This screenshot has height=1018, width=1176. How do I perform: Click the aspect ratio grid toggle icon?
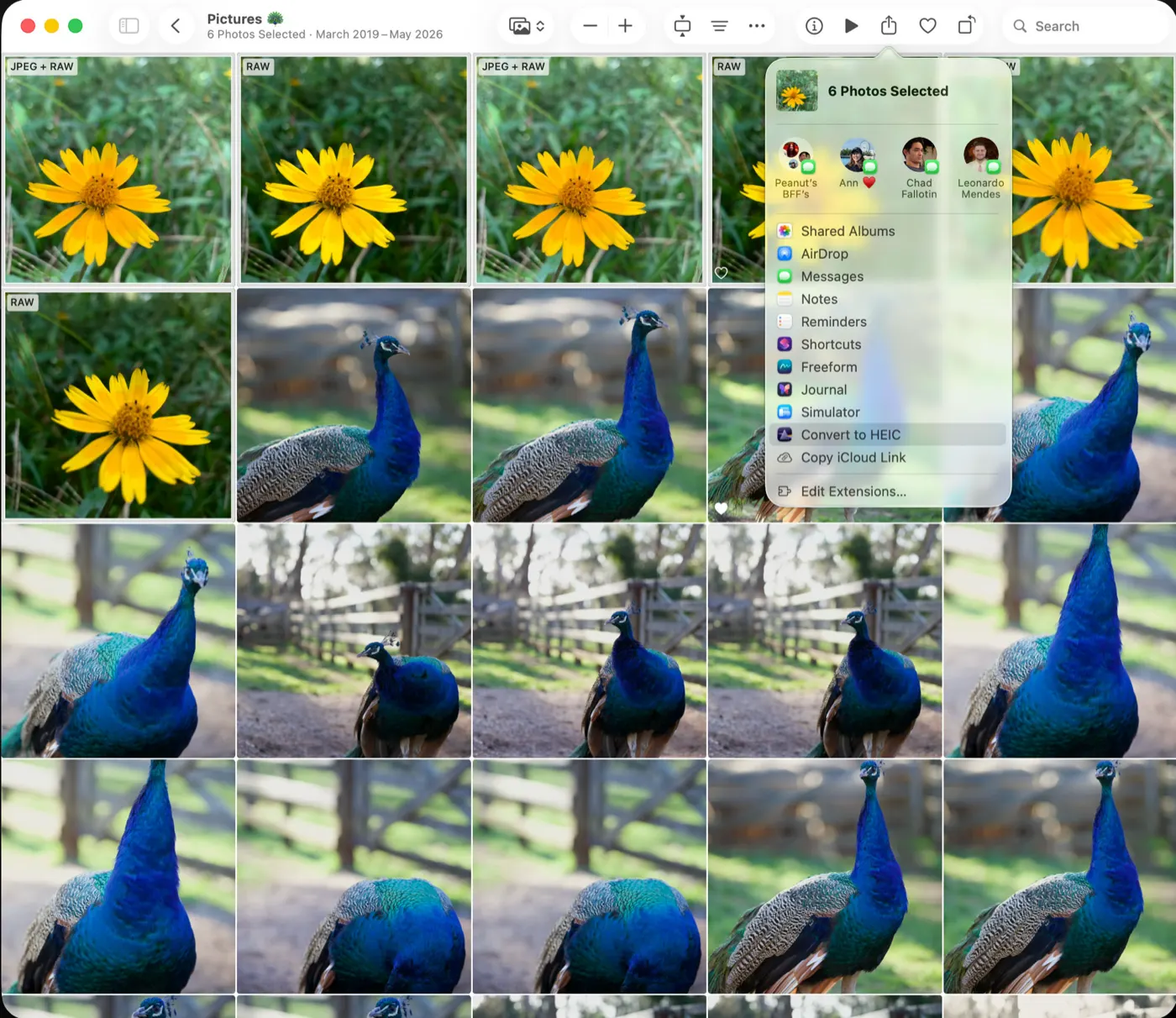(682, 26)
